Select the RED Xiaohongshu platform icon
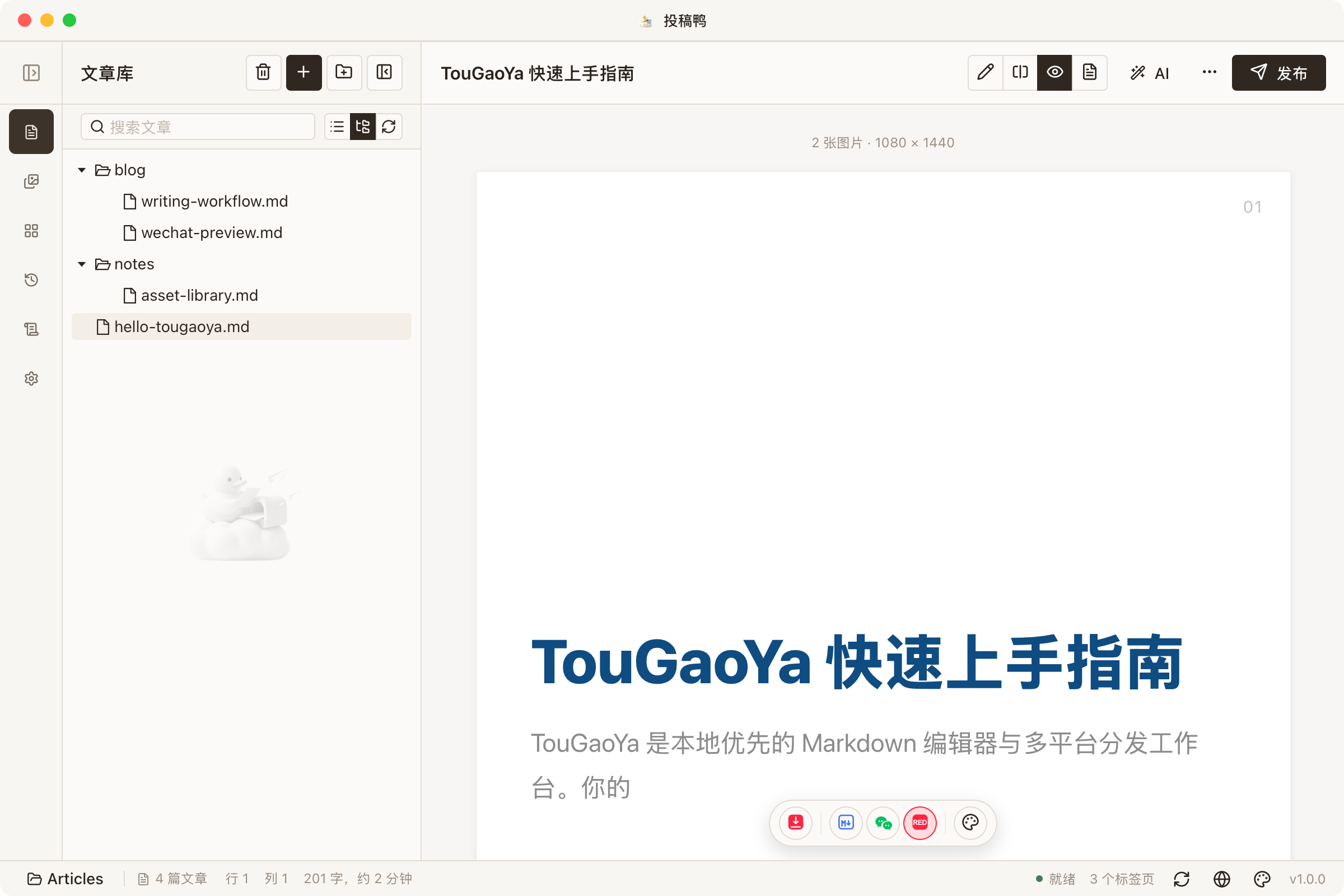 click(x=920, y=822)
